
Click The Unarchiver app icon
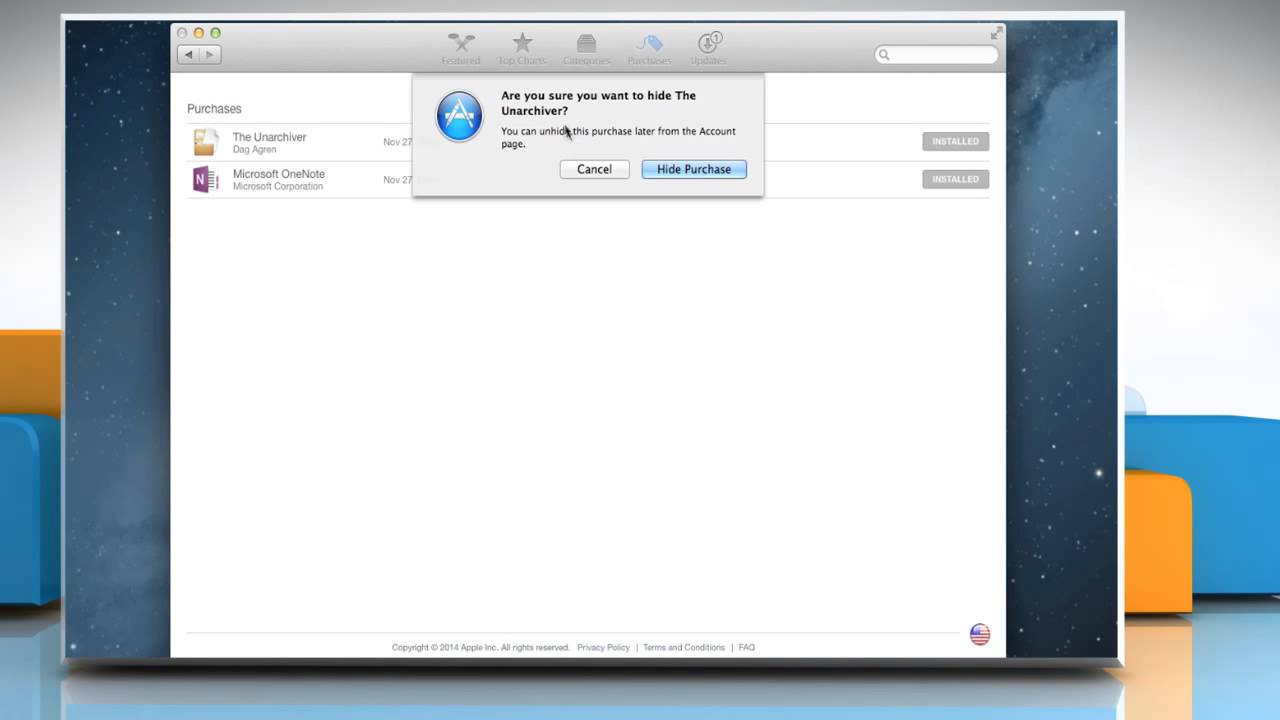pos(206,142)
